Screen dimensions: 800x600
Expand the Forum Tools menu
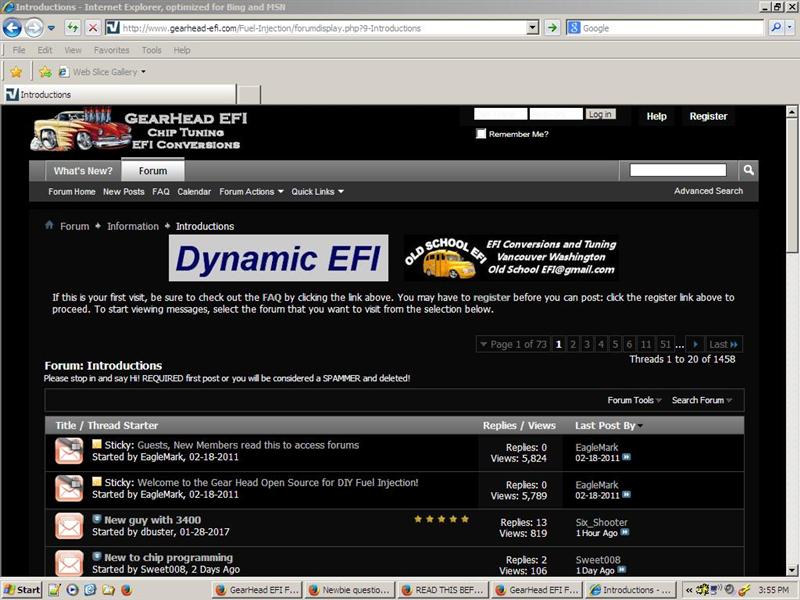point(634,400)
